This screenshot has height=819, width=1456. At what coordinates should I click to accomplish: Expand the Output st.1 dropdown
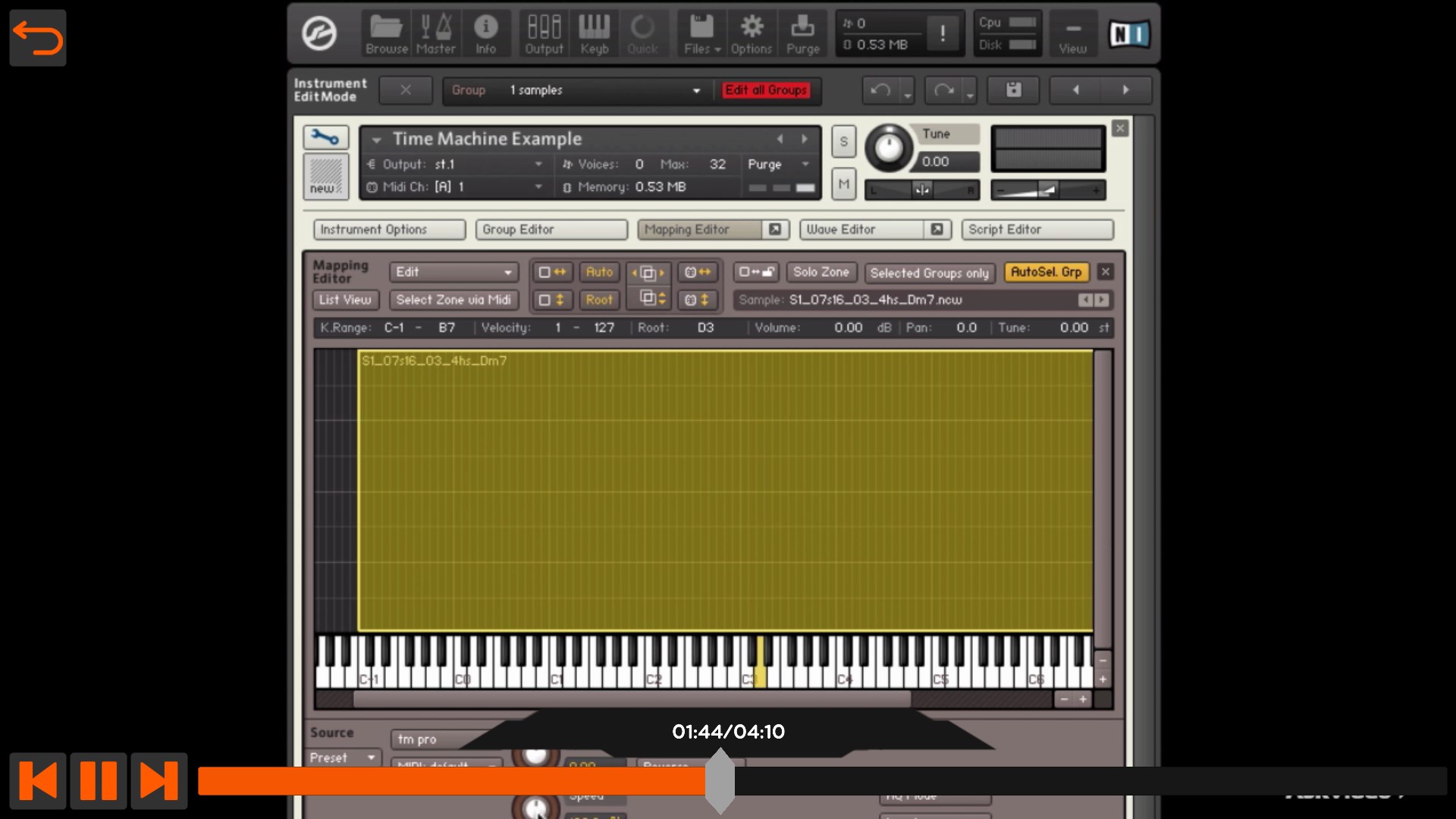pyautogui.click(x=538, y=164)
